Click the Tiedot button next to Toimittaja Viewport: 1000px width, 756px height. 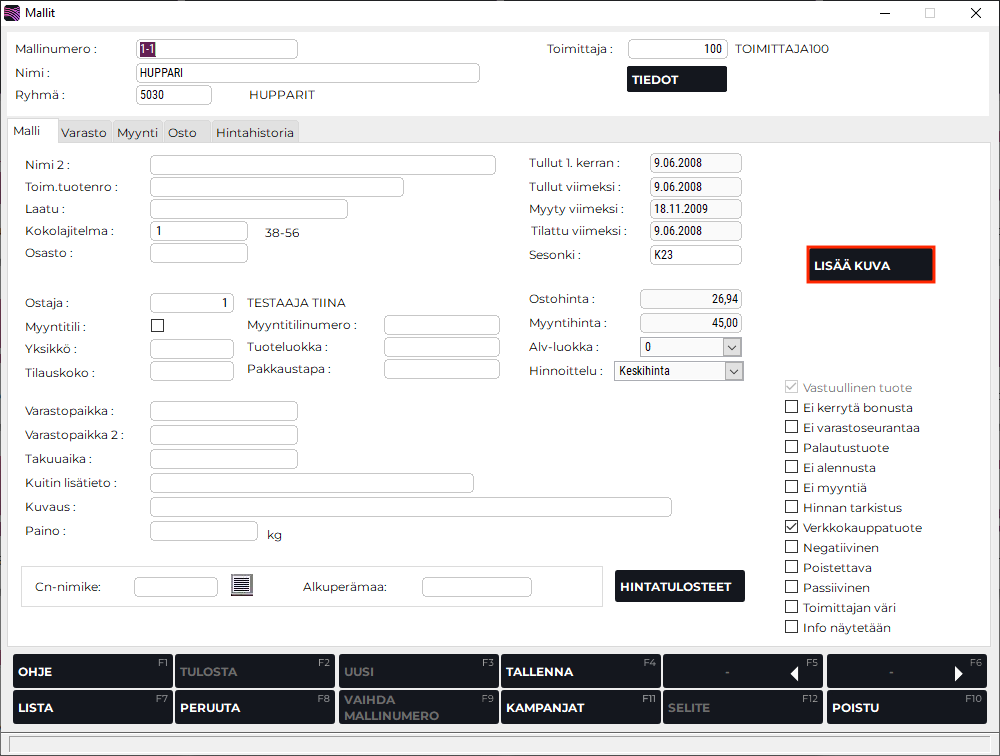677,80
